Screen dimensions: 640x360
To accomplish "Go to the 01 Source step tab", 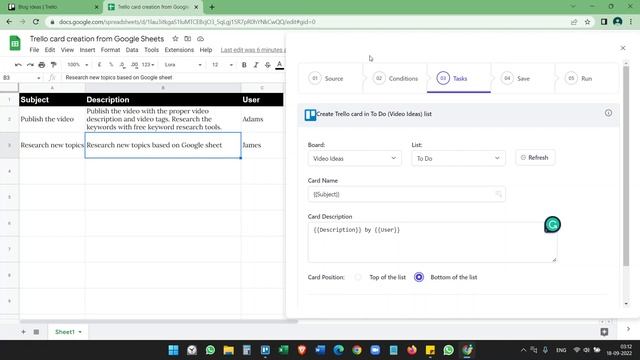I will pos(331,78).
